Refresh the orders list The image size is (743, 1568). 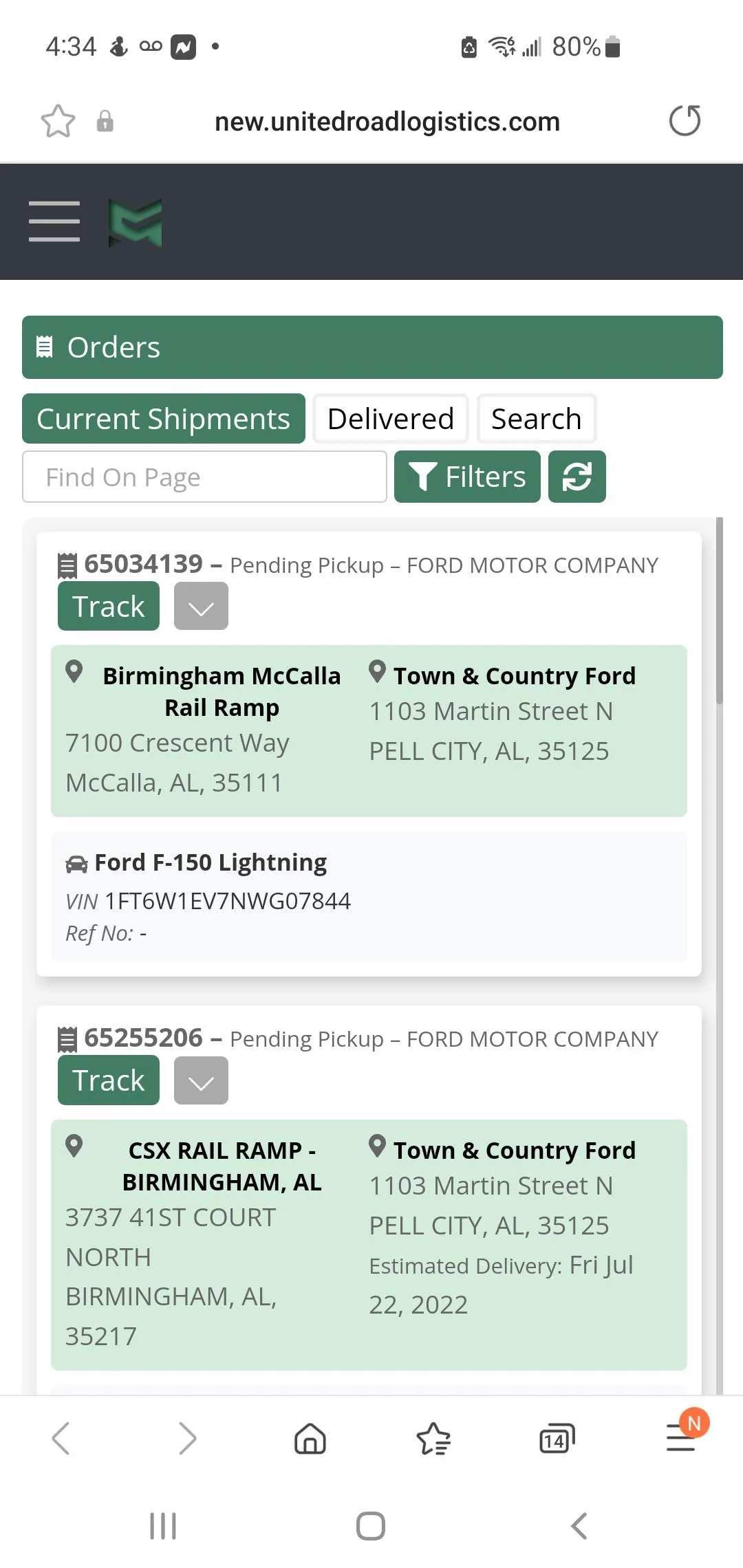577,477
